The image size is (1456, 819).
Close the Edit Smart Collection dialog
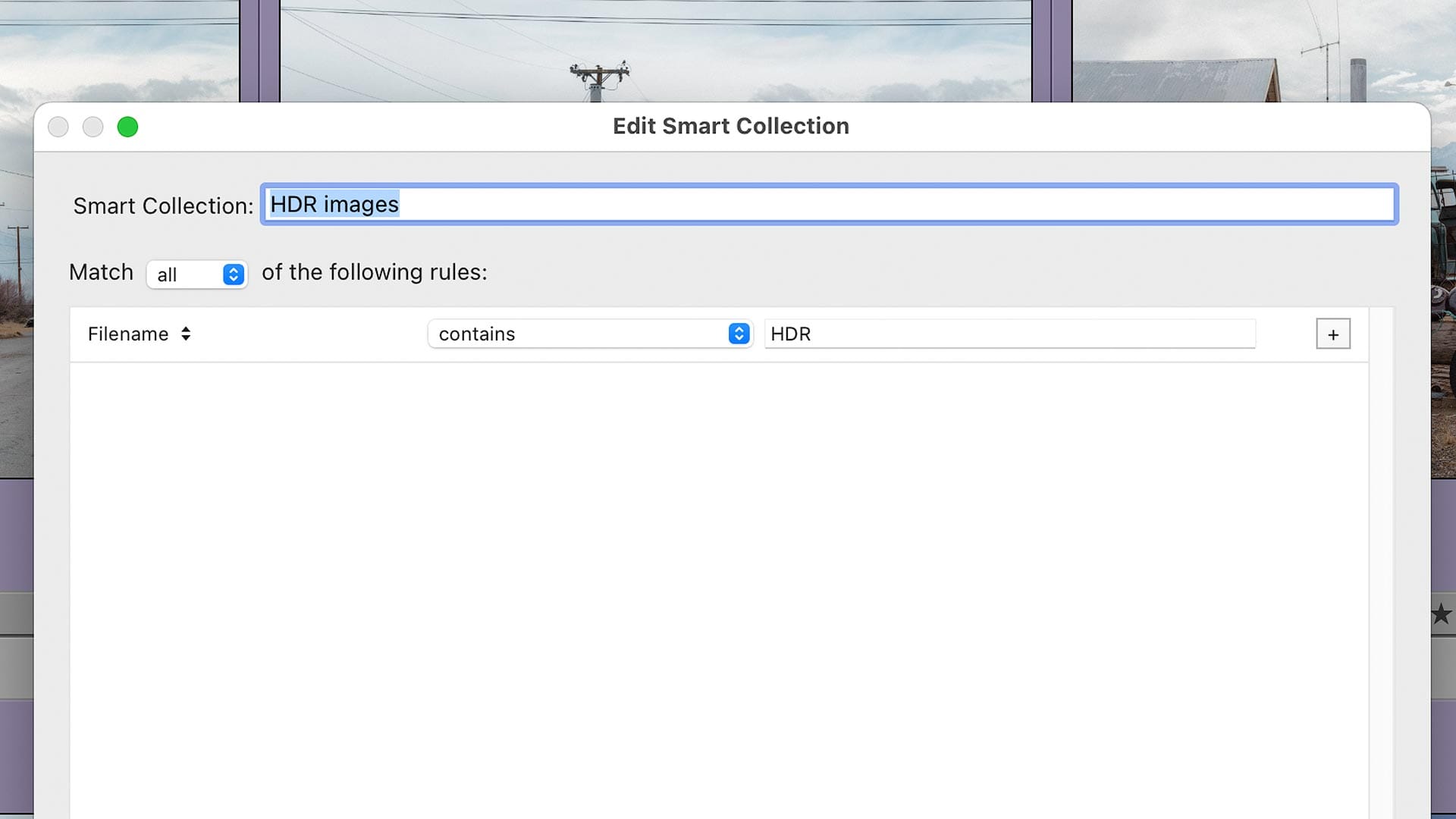pos(58,127)
